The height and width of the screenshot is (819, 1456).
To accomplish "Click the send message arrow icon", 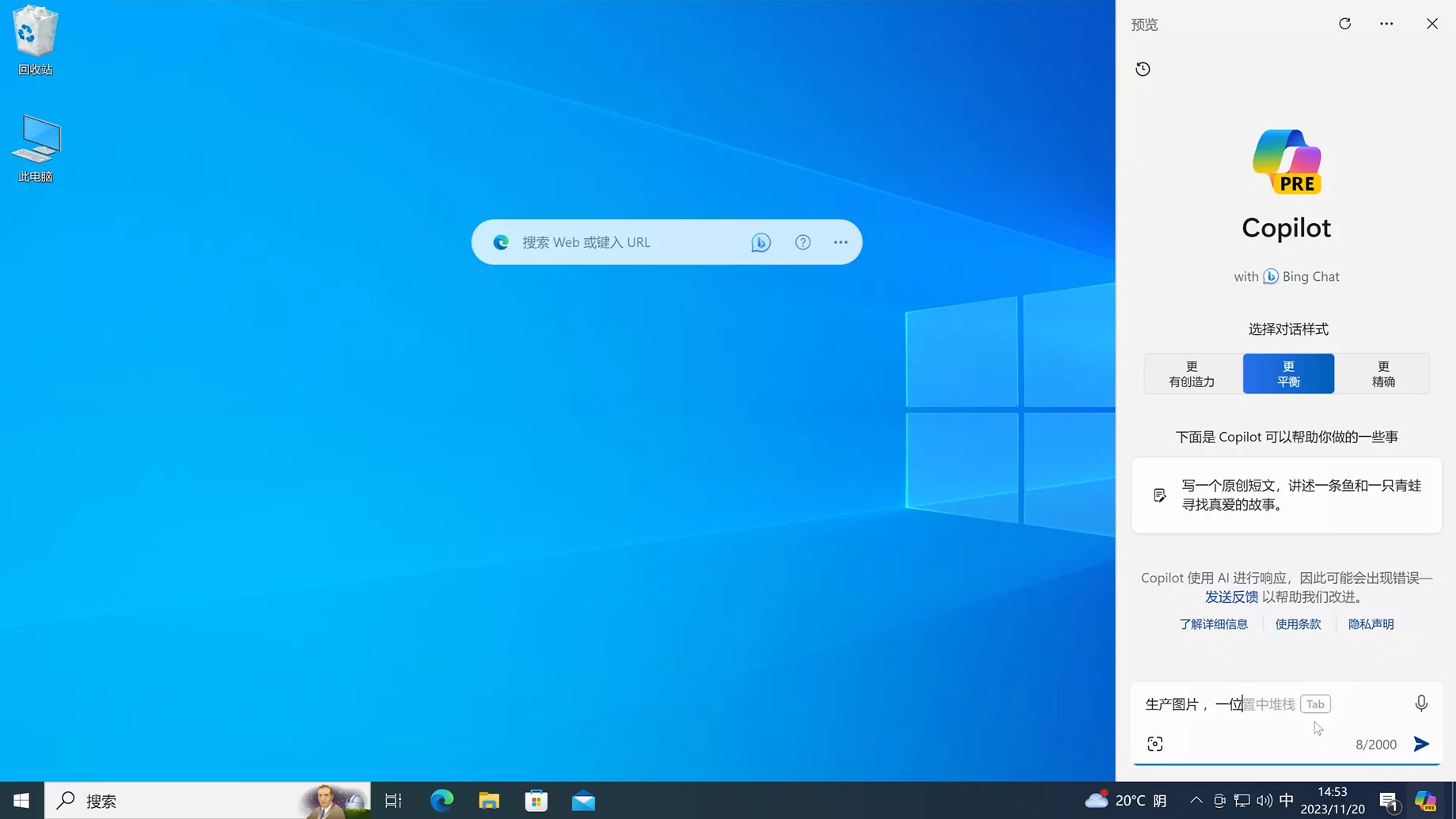I will 1421,744.
